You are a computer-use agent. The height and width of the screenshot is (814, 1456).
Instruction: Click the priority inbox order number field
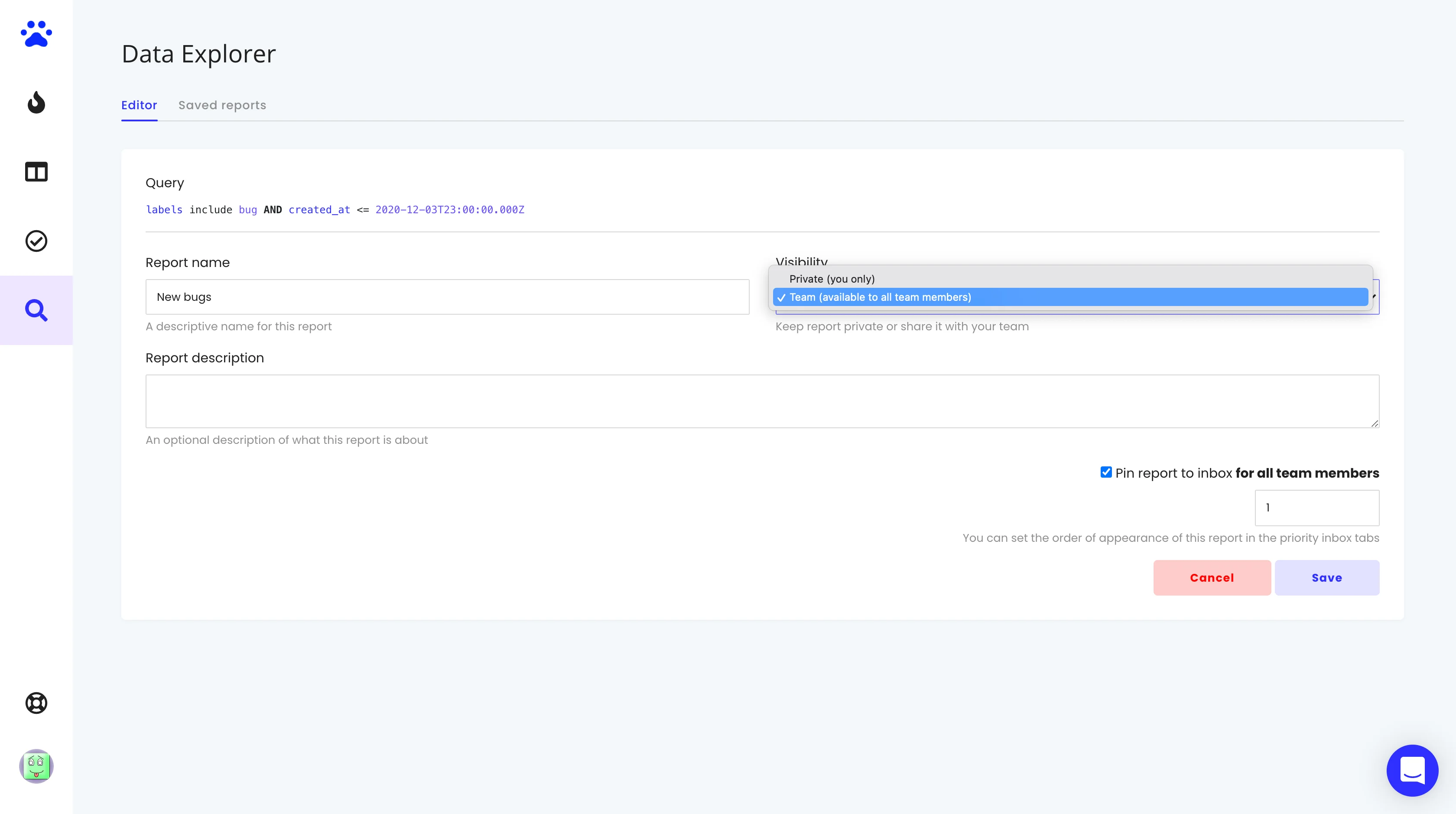1316,508
